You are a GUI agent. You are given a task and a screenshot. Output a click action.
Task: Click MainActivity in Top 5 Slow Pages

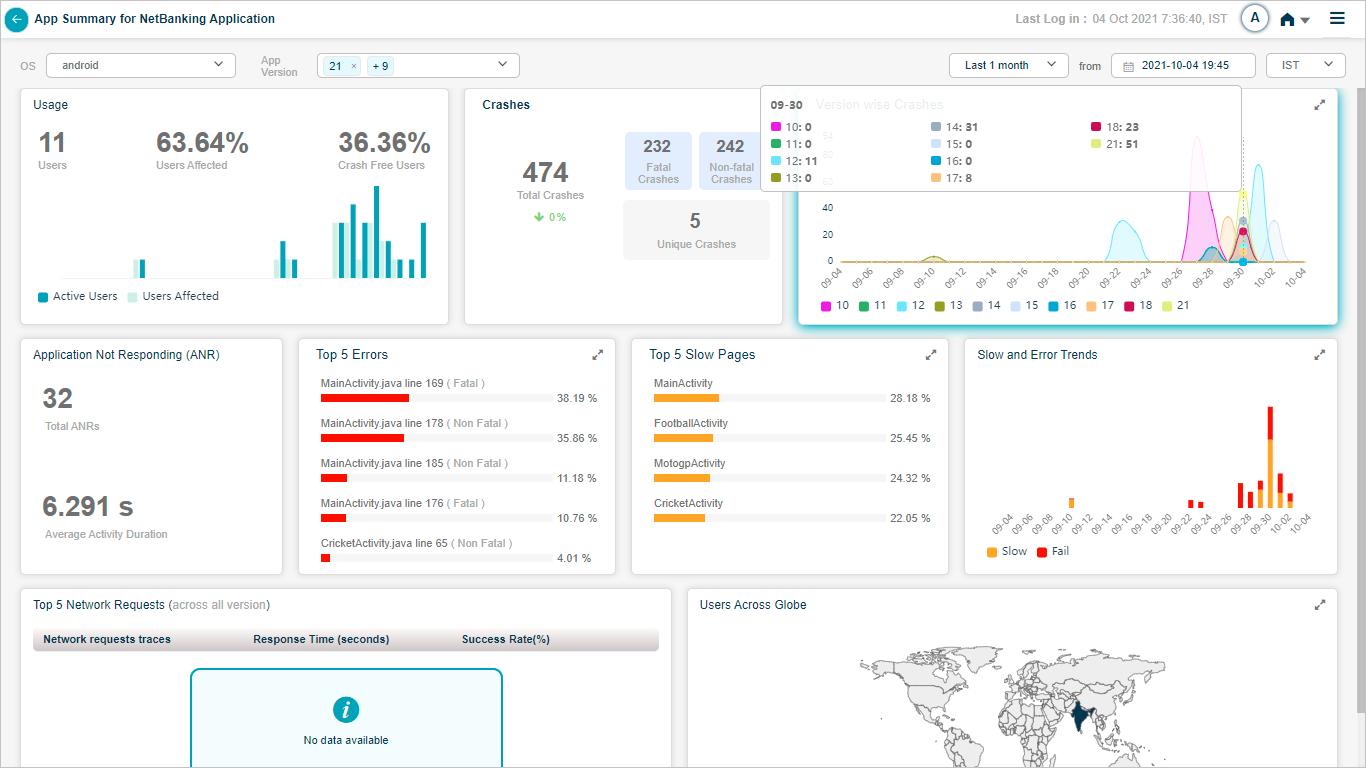click(683, 383)
